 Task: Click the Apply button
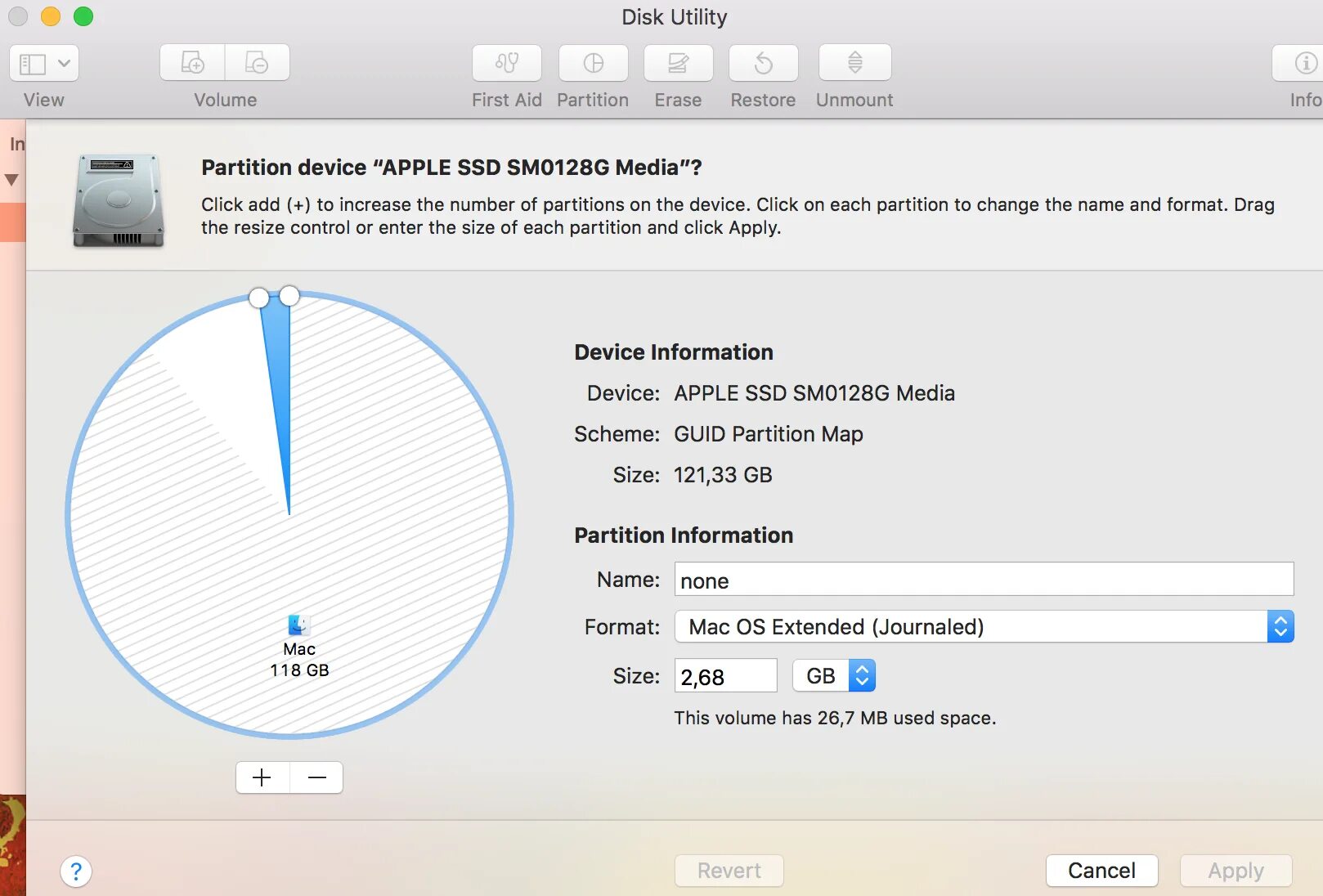[x=1236, y=871]
